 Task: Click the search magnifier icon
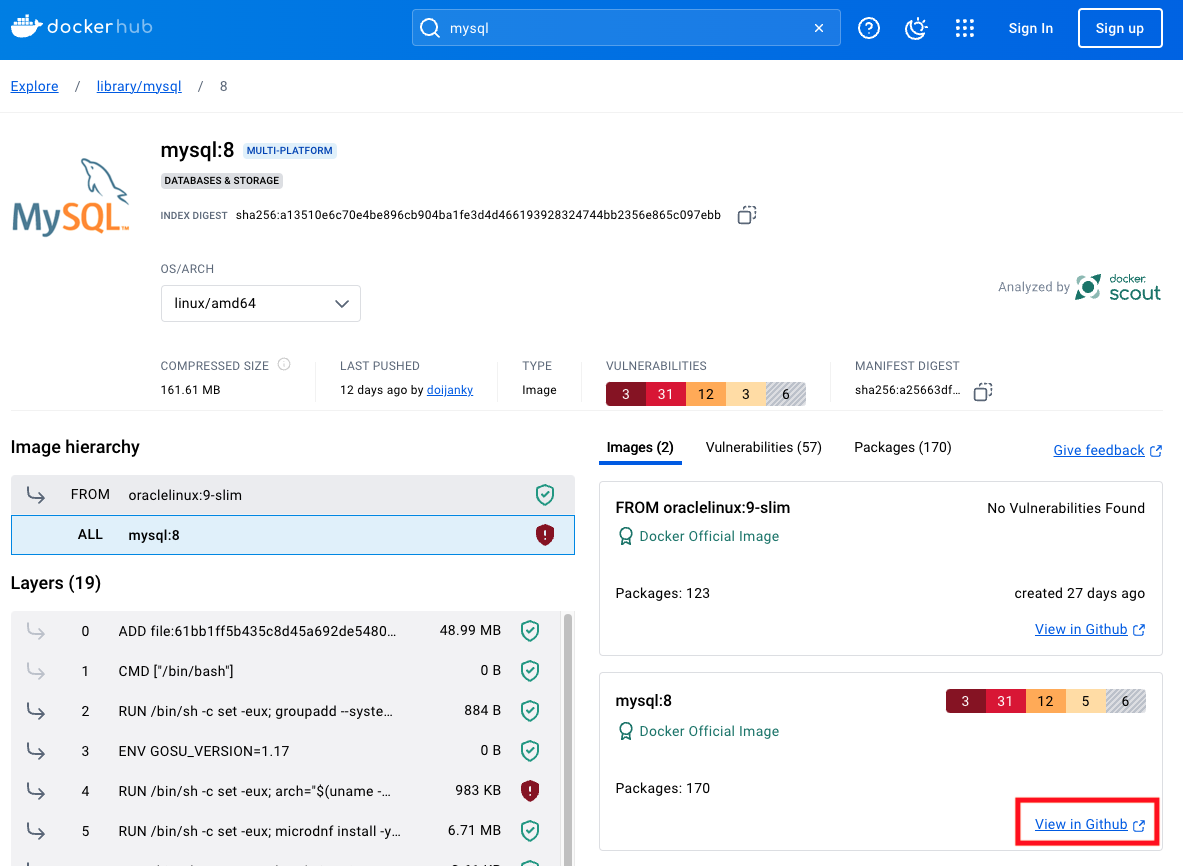point(430,28)
